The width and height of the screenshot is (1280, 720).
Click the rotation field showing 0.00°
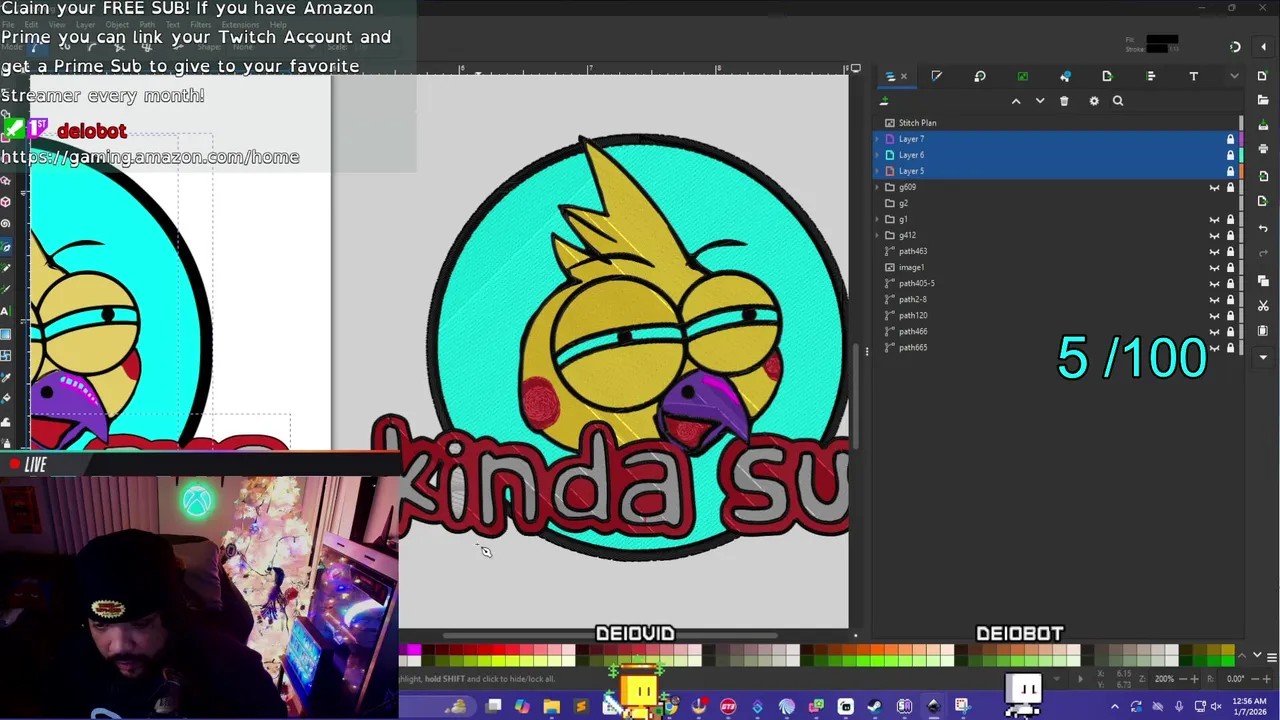point(1235,679)
